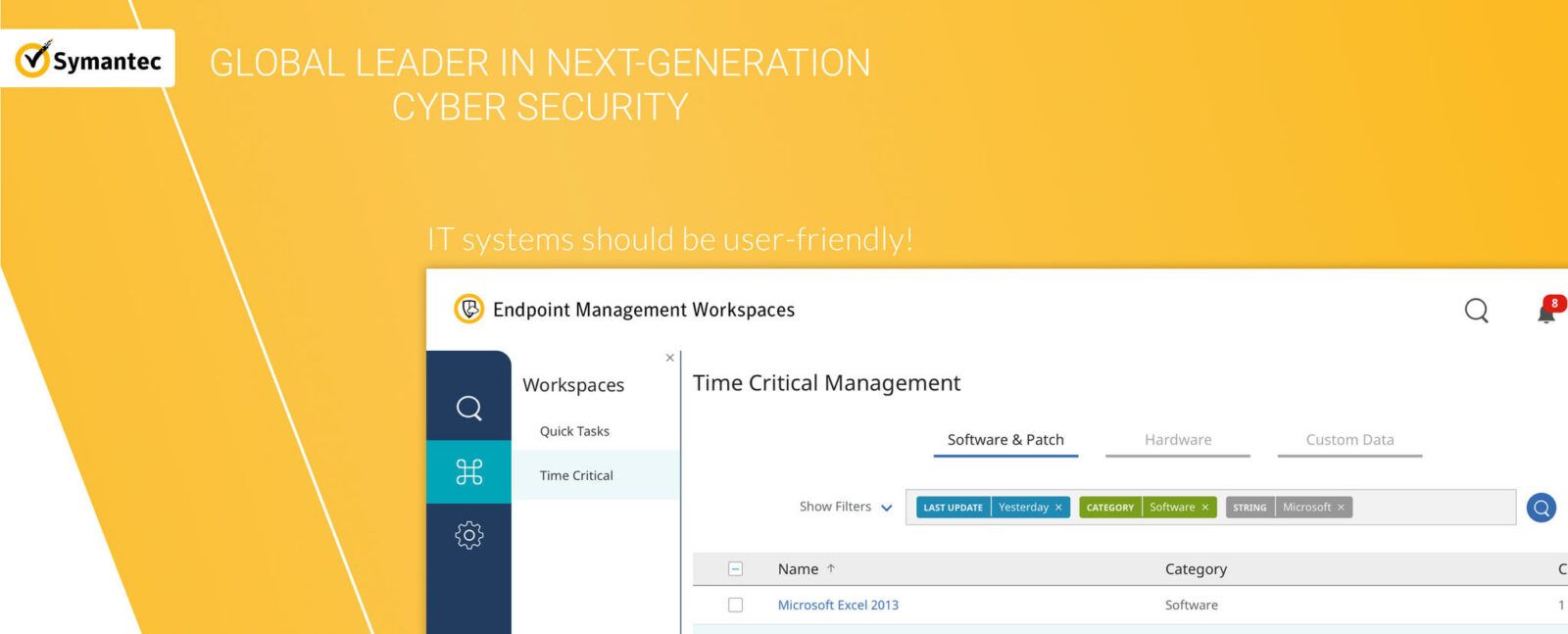Image resolution: width=1568 pixels, height=634 pixels.
Task: Click the Symantec logo in the banner
Action: [x=88, y=59]
